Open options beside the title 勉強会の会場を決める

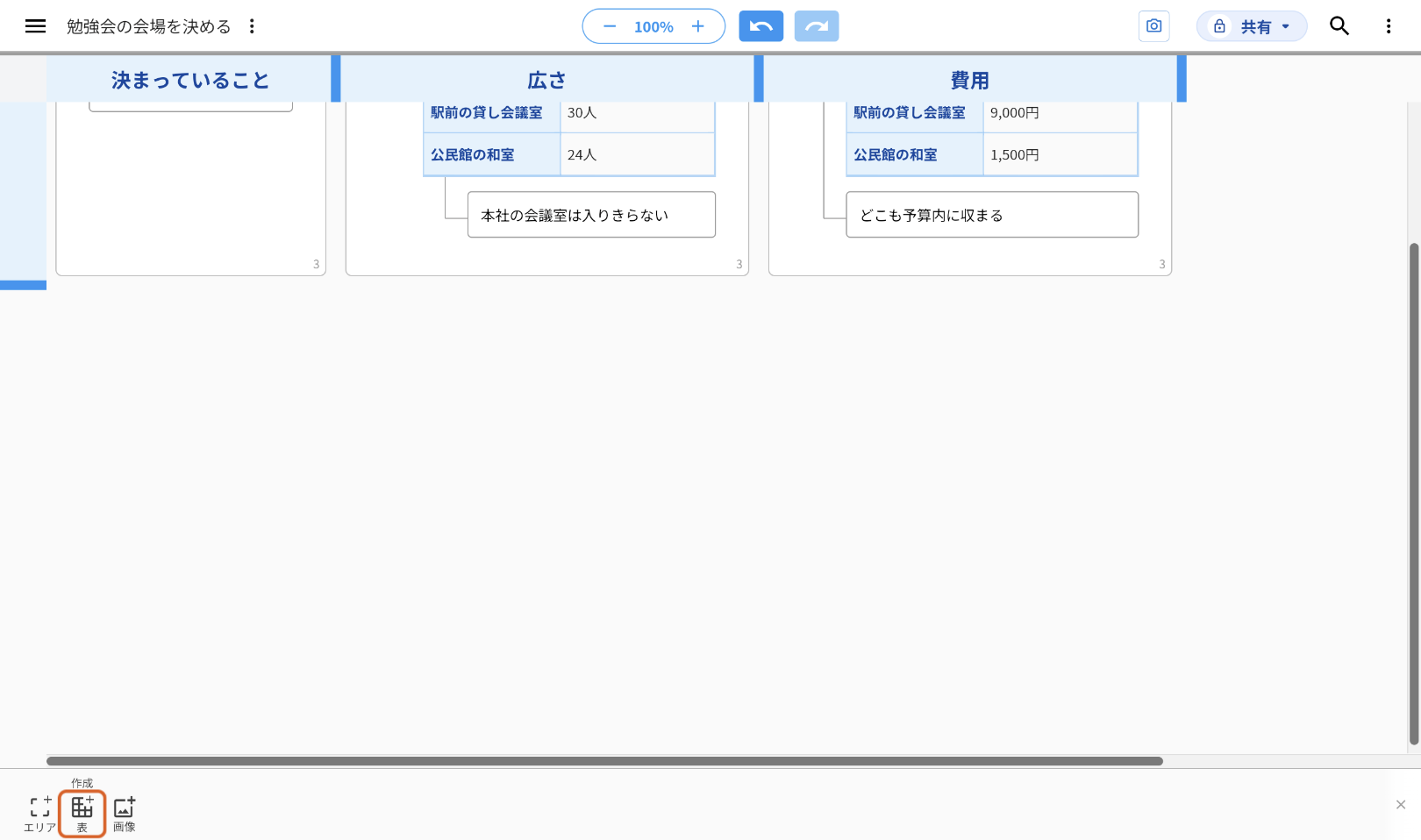(x=252, y=26)
